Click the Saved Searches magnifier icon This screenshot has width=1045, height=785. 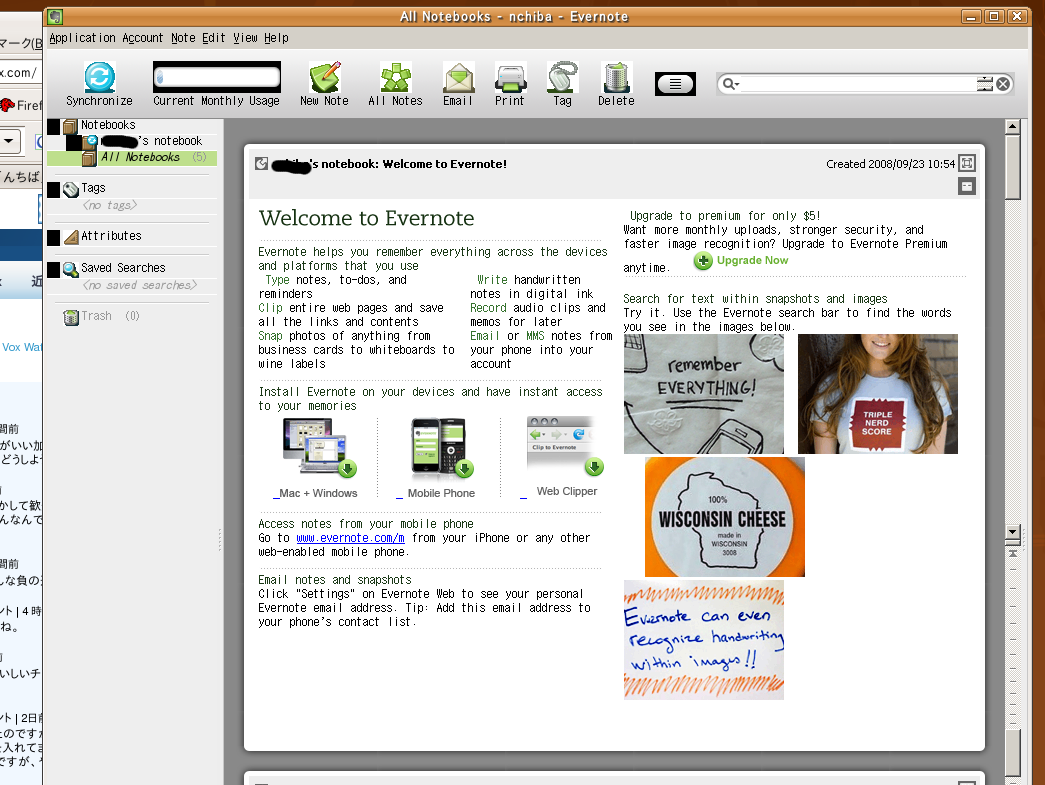71,269
